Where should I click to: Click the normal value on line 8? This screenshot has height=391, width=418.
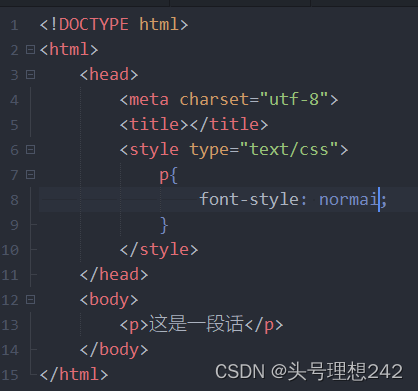click(349, 199)
